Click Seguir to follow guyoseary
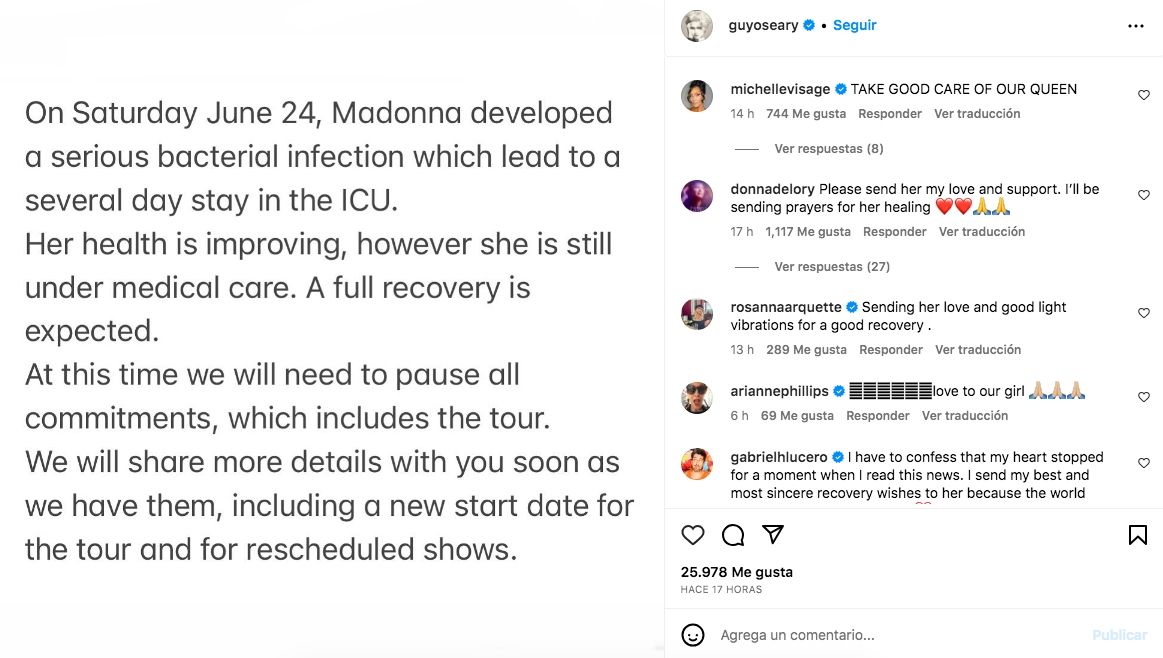The image size is (1163, 658). point(855,26)
